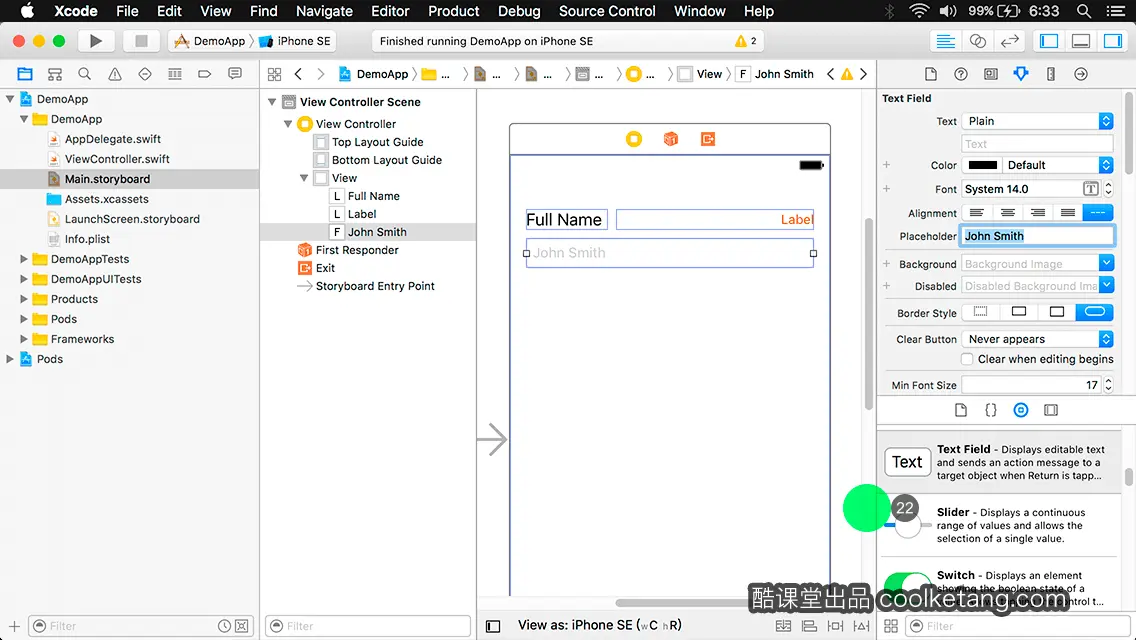Open the Report navigator
1136x640 pixels.
[x=235, y=74]
